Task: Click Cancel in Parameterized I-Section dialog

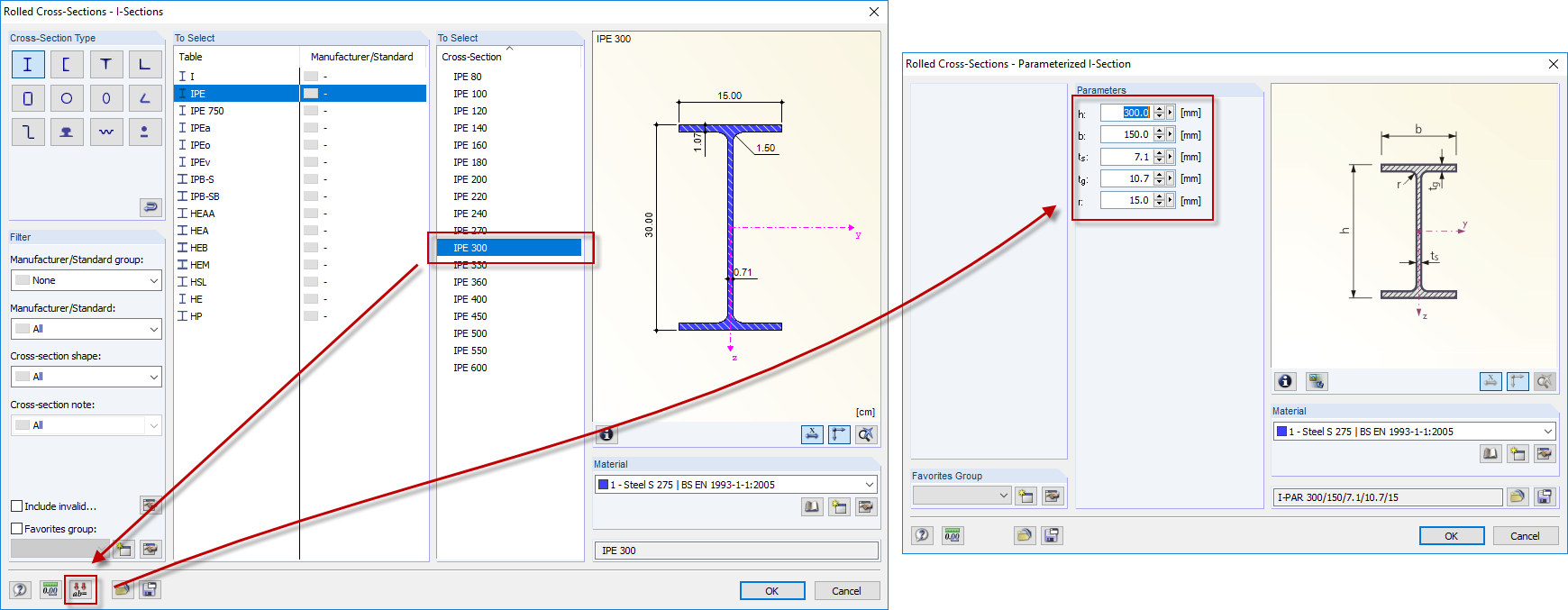Action: point(1525,536)
